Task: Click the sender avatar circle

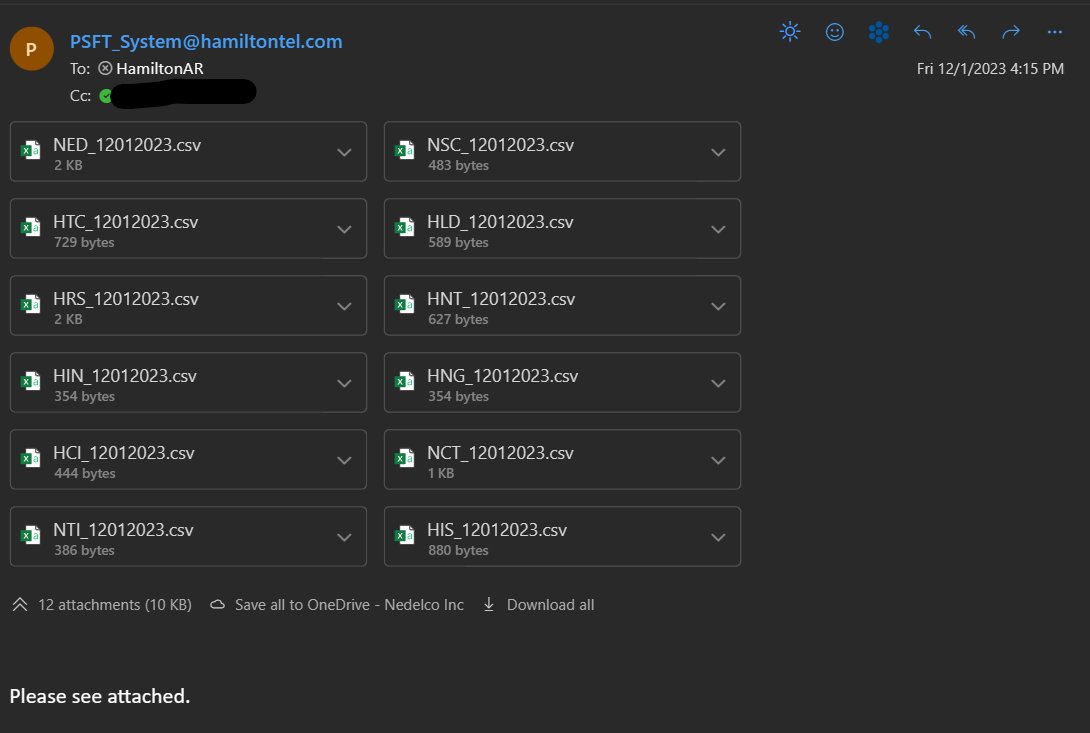Action: (x=31, y=47)
